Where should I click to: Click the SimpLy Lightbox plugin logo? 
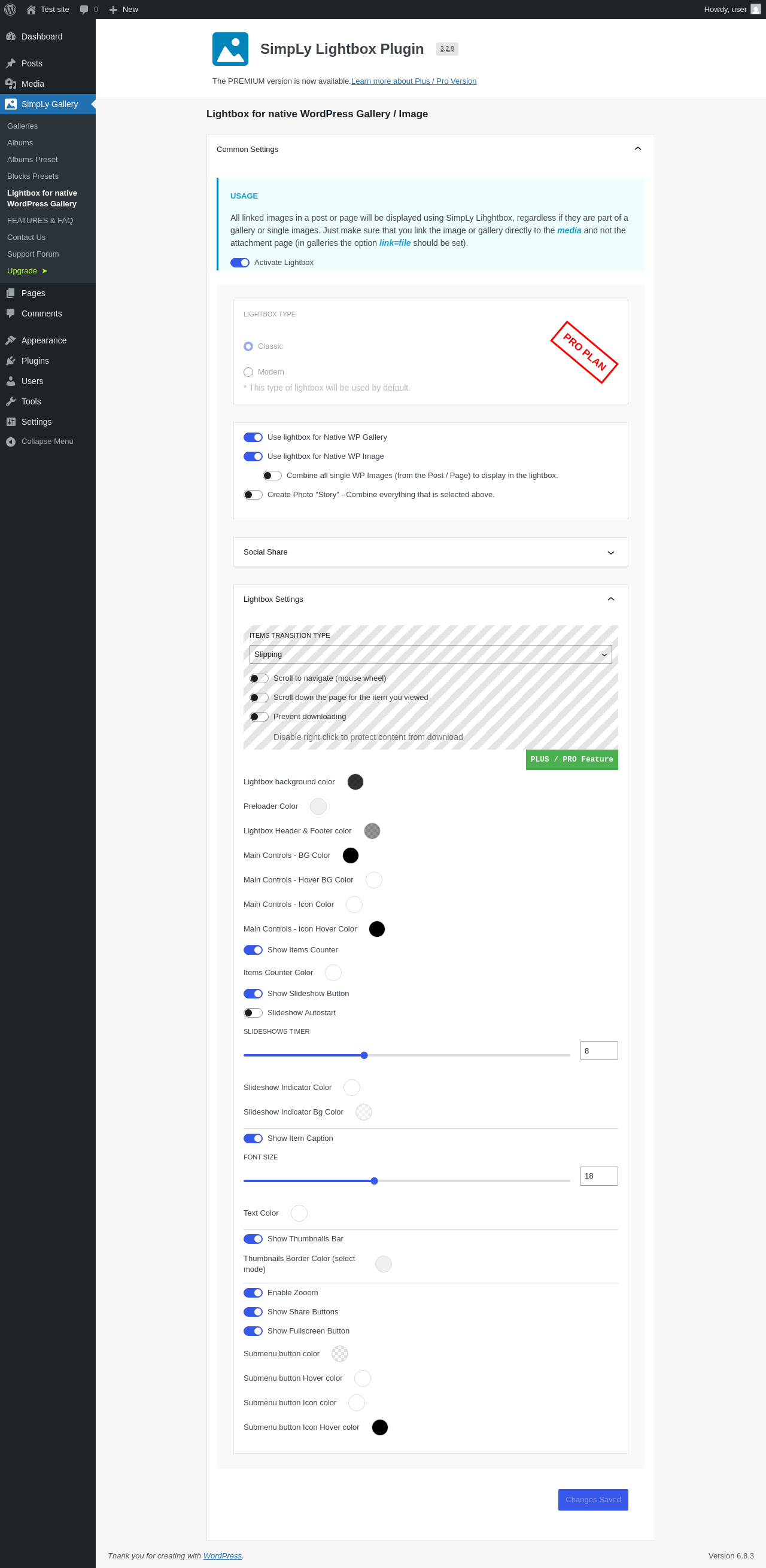(230, 48)
